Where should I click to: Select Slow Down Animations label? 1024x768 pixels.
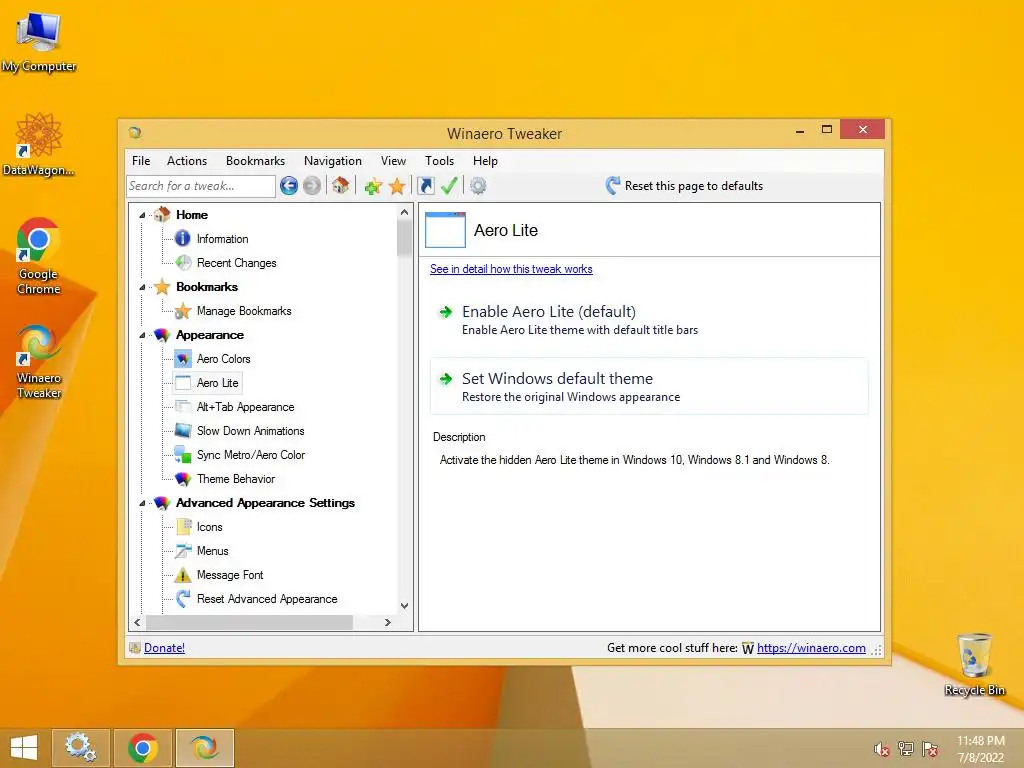click(x=251, y=431)
